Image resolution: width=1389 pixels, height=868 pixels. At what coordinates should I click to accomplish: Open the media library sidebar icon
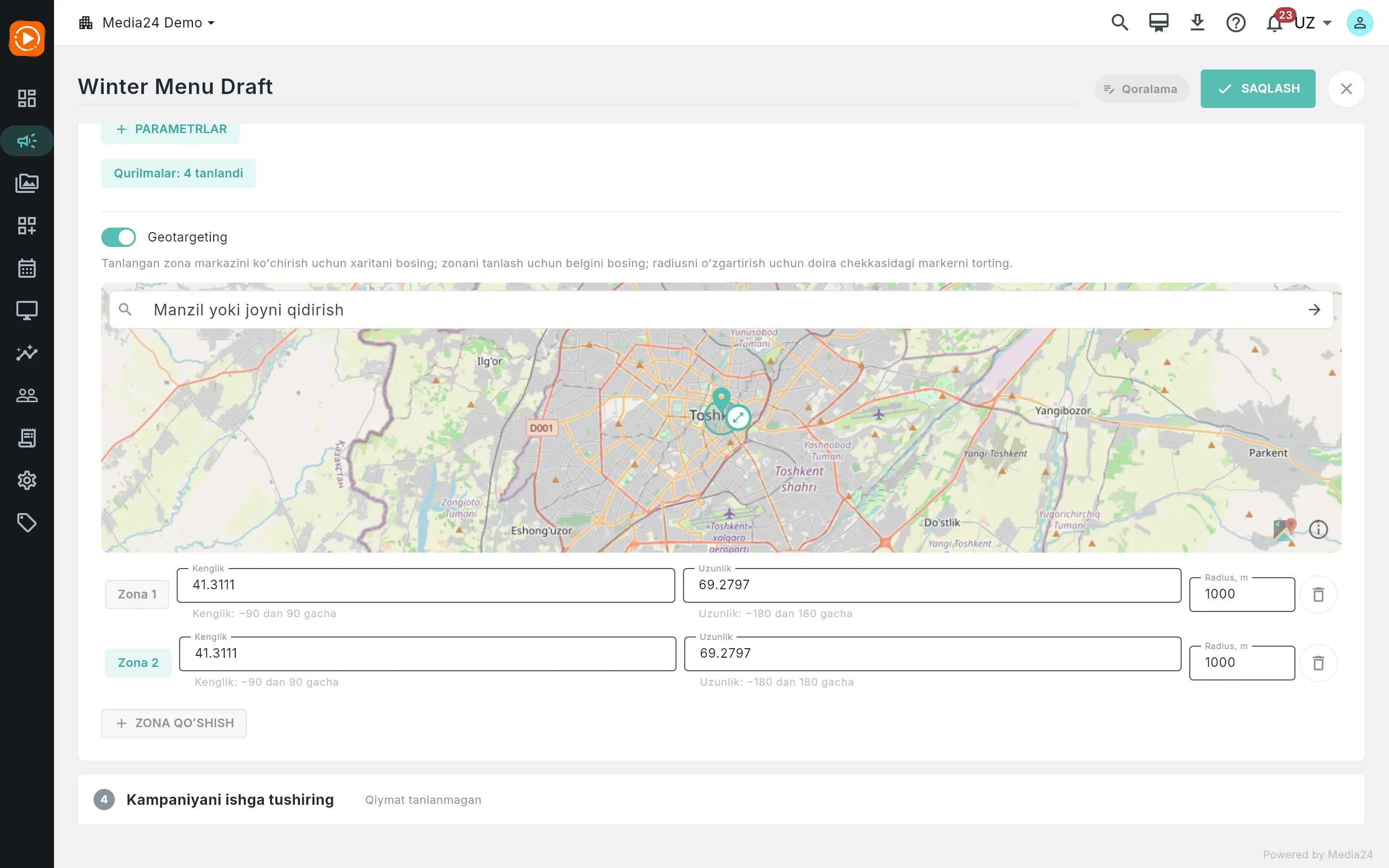(x=27, y=183)
